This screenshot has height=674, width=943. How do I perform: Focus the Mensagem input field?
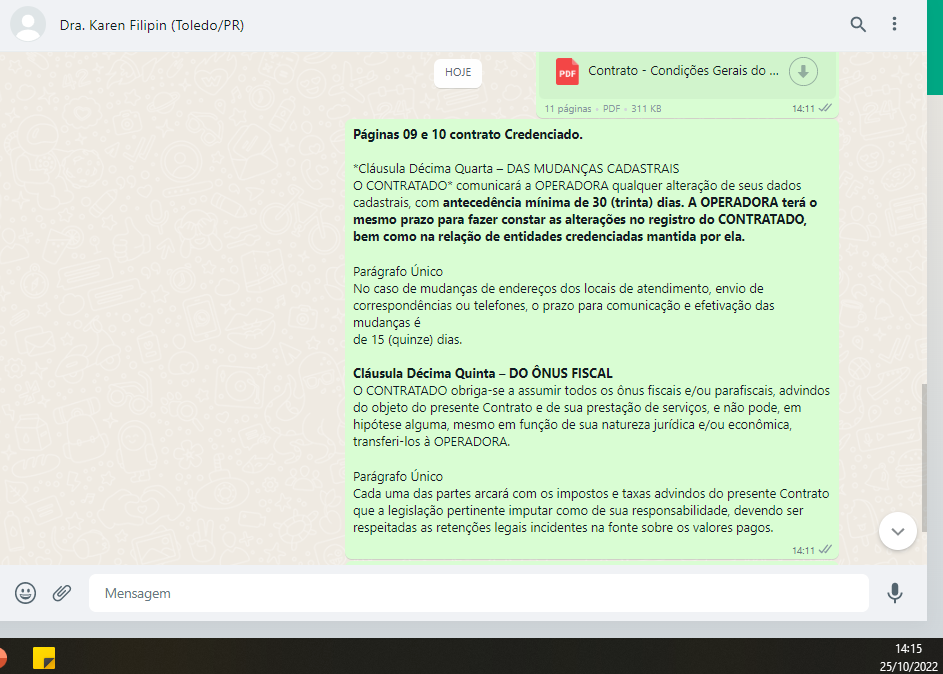(x=478, y=593)
